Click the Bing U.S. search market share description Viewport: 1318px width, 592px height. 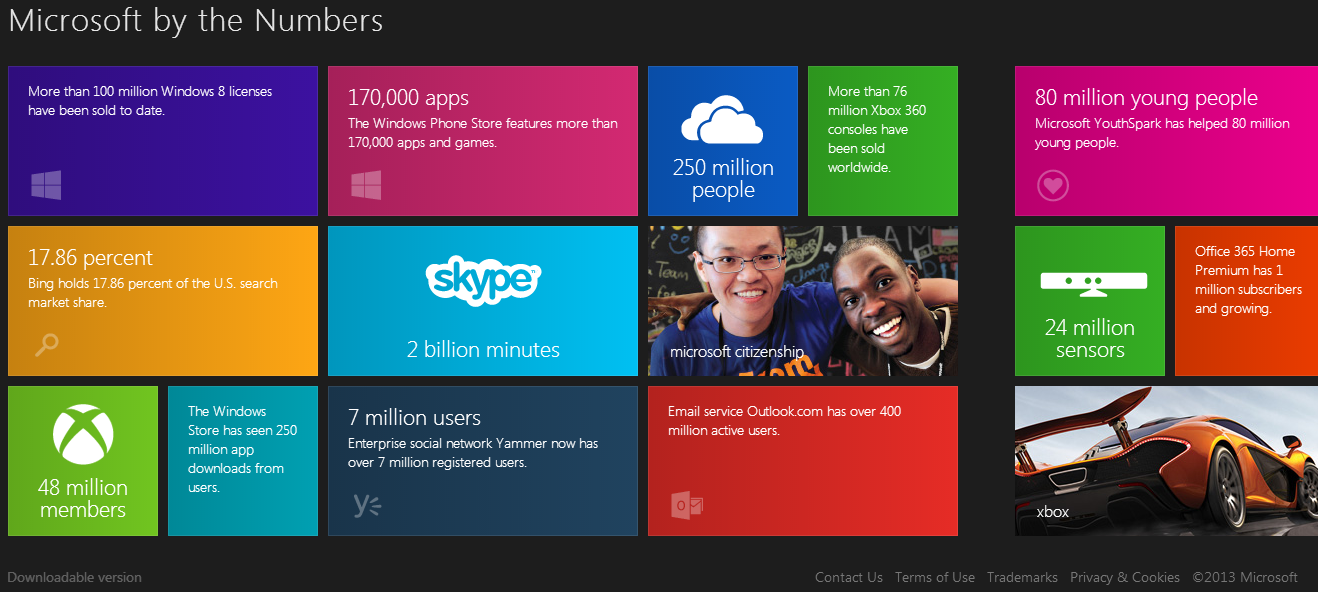153,293
